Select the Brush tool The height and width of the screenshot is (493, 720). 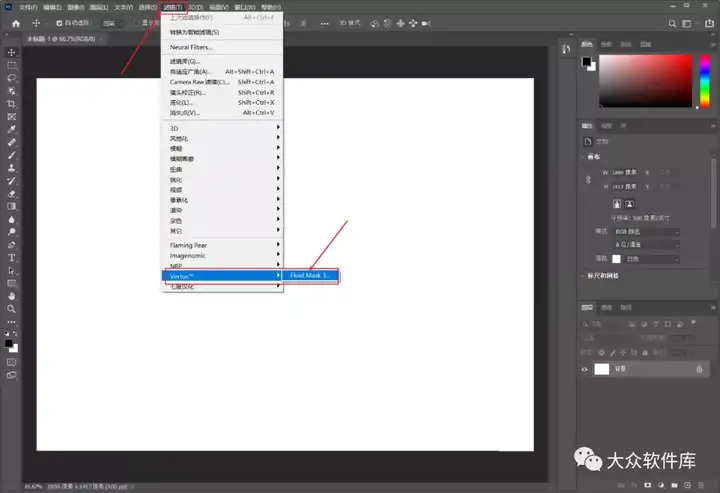[x=11, y=155]
